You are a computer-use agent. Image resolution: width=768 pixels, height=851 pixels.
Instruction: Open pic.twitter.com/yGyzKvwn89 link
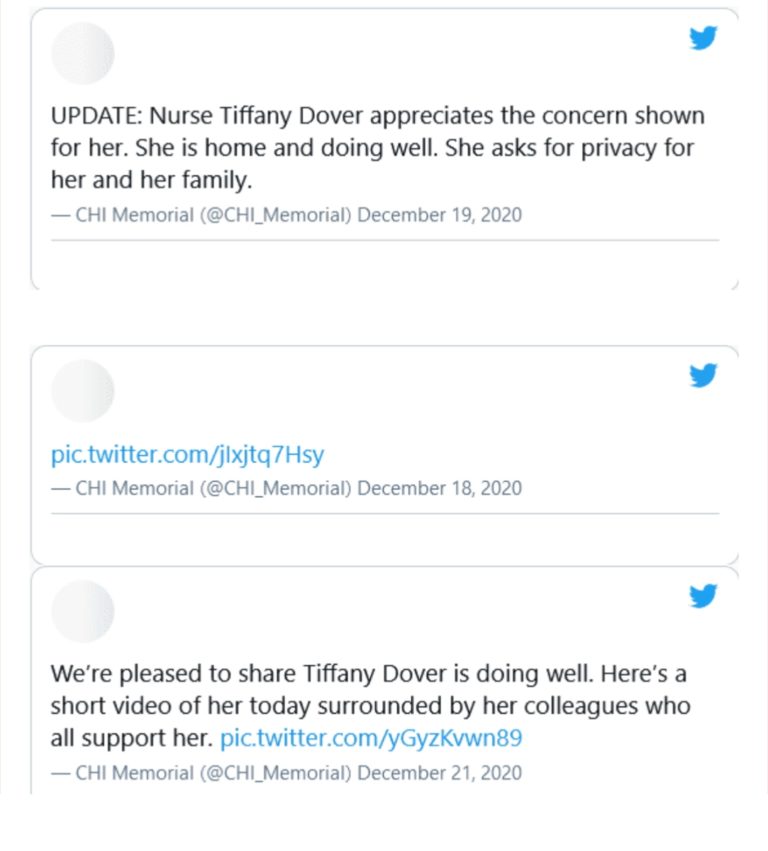click(x=371, y=738)
